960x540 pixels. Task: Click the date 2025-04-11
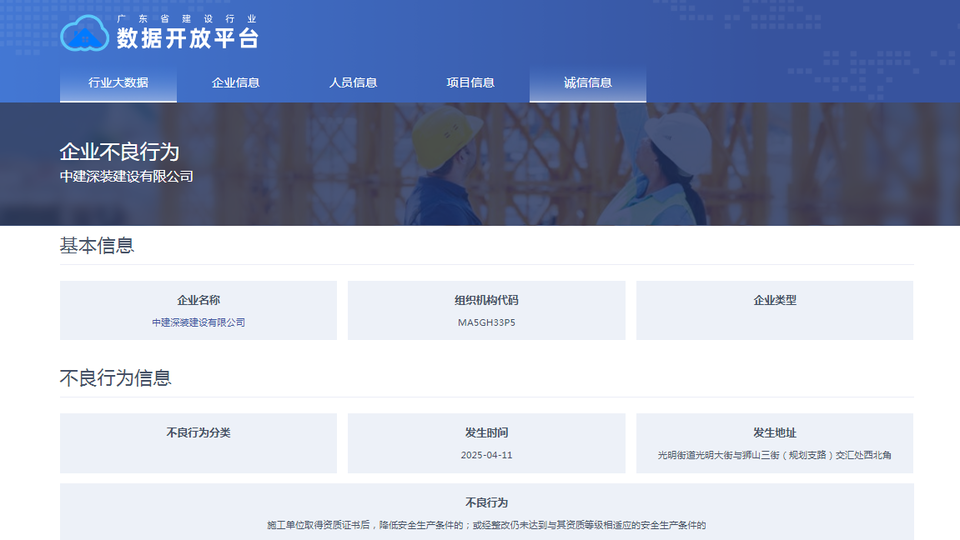coord(486,455)
